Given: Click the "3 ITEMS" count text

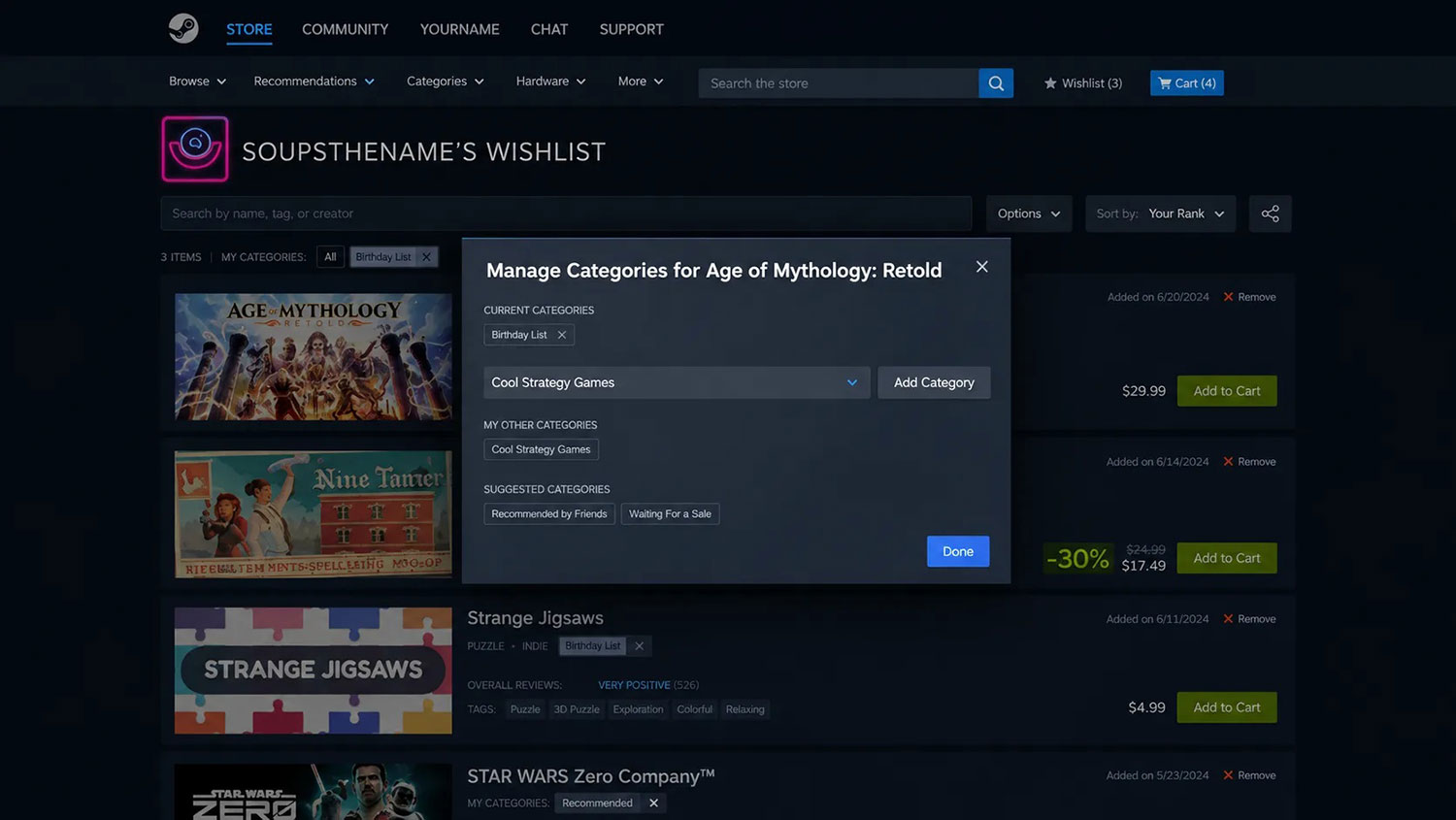Looking at the screenshot, I should (x=181, y=257).
